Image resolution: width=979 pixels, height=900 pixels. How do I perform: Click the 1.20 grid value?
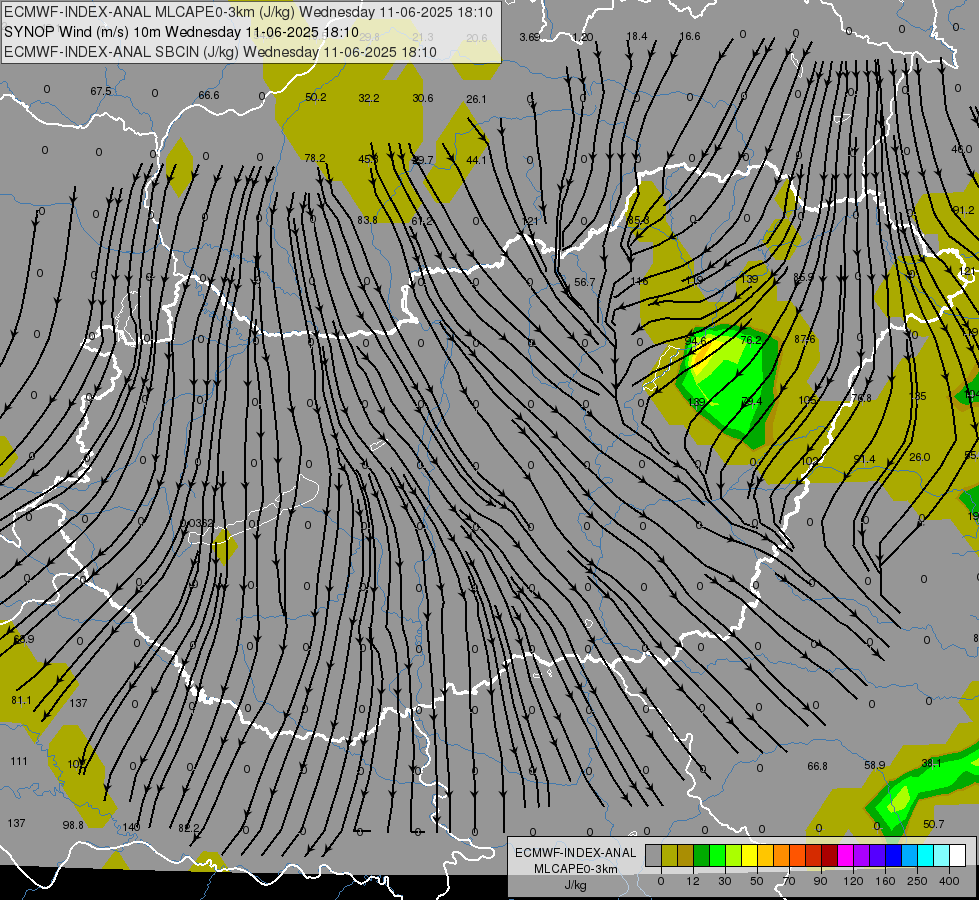tap(583, 37)
